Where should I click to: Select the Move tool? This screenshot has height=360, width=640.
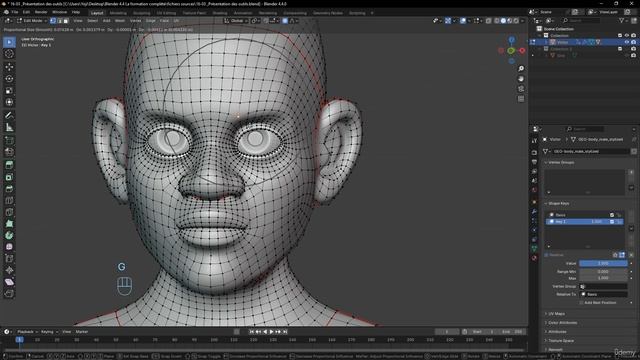point(9,67)
